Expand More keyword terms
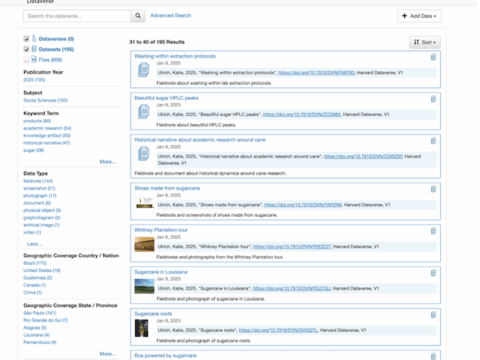 108,162
